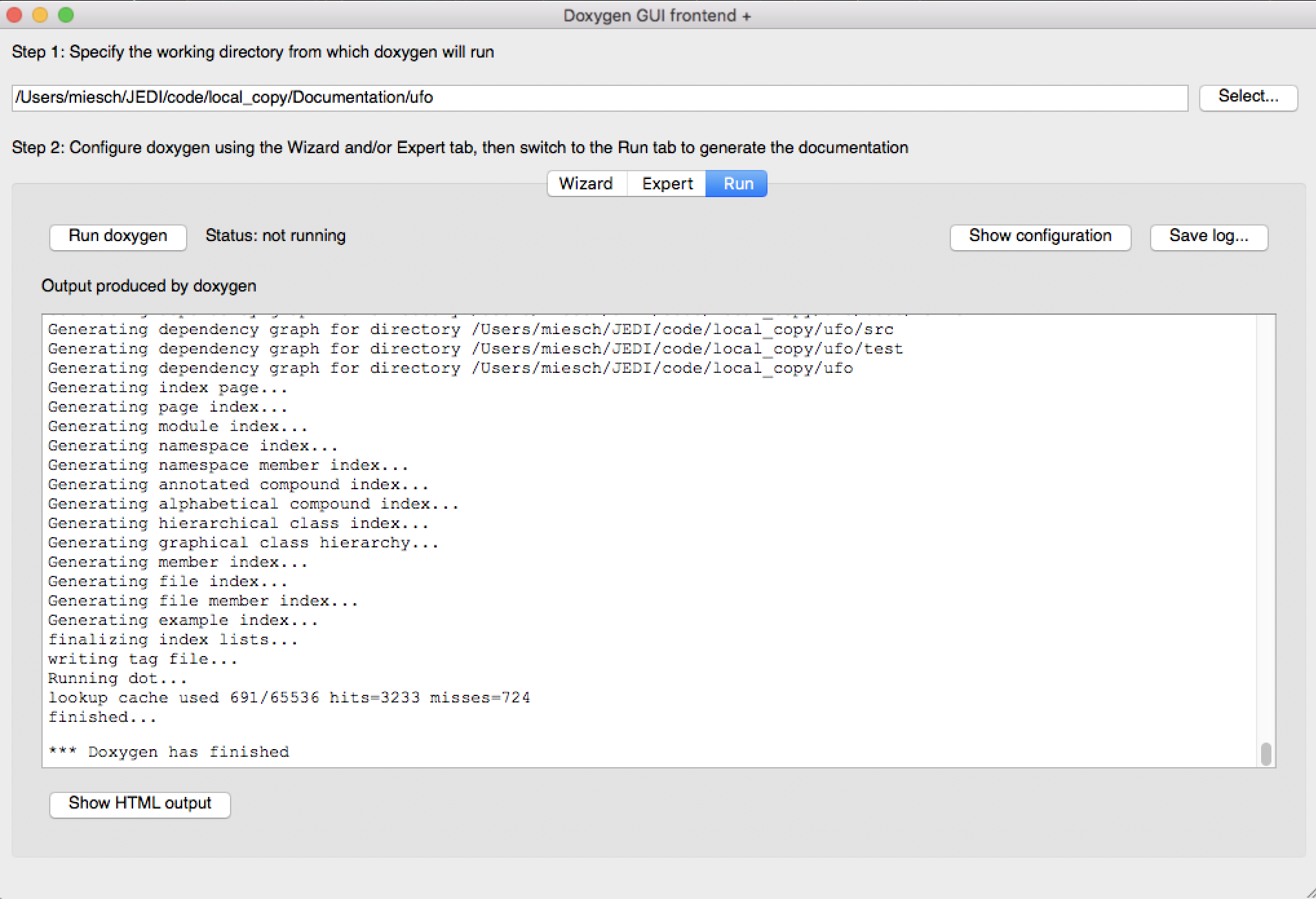
Task: Click the "Generating hierarchical class index..." log line
Action: click(238, 524)
